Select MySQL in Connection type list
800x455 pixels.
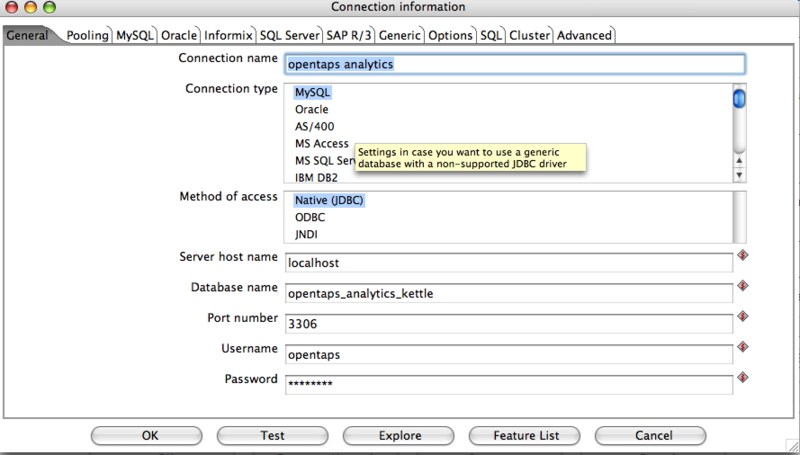[313, 92]
